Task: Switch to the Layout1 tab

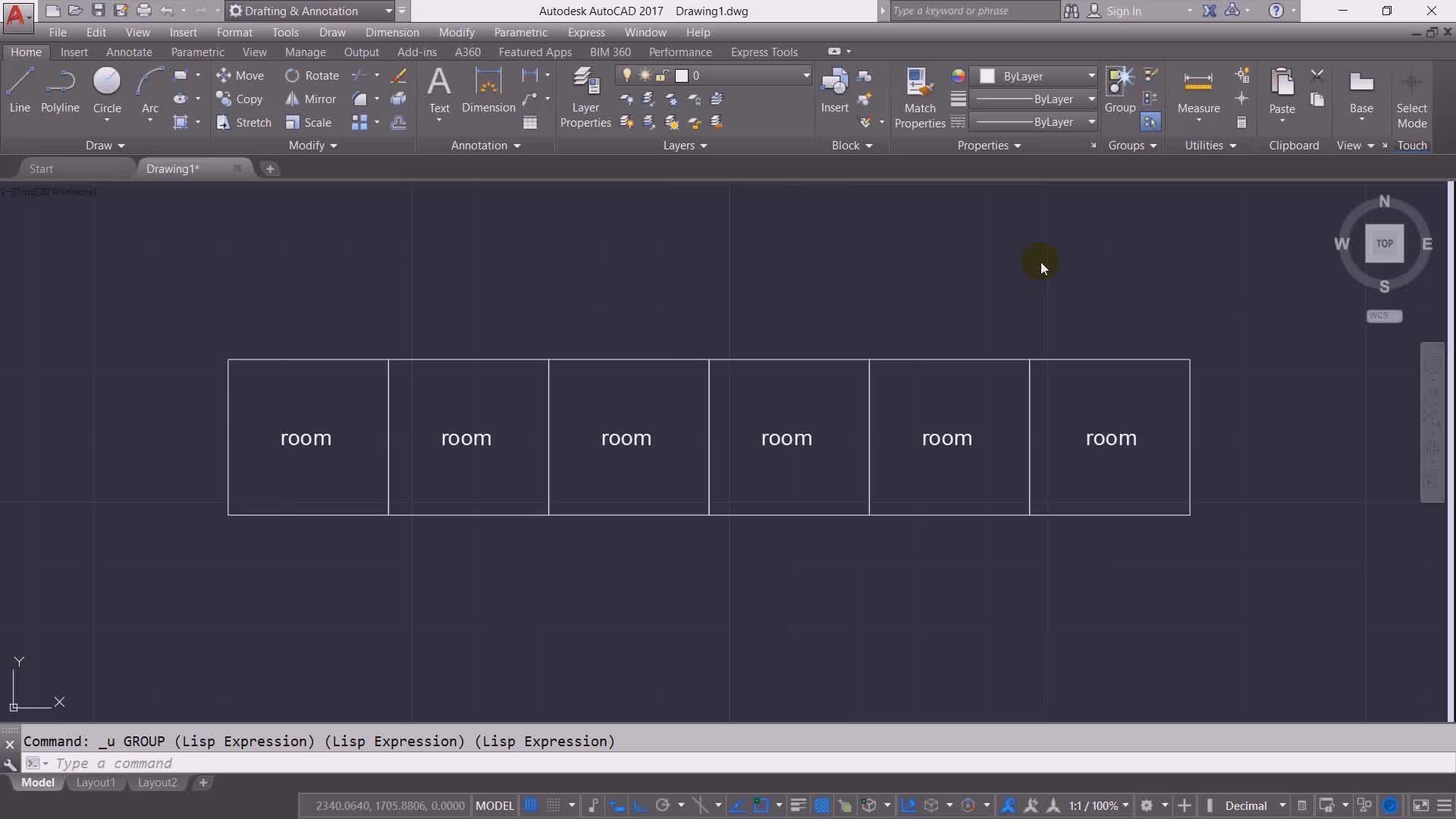Action: (96, 783)
